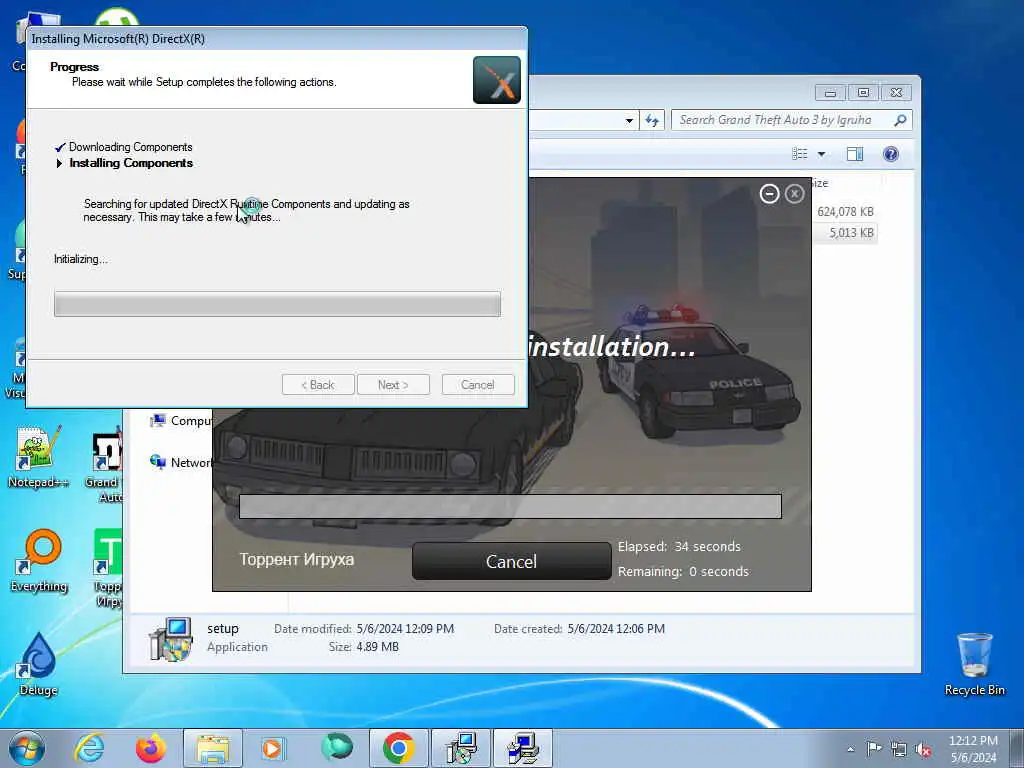Viewport: 1024px width, 768px height.
Task: Change the view using Explorer views icon
Action: (x=799, y=154)
